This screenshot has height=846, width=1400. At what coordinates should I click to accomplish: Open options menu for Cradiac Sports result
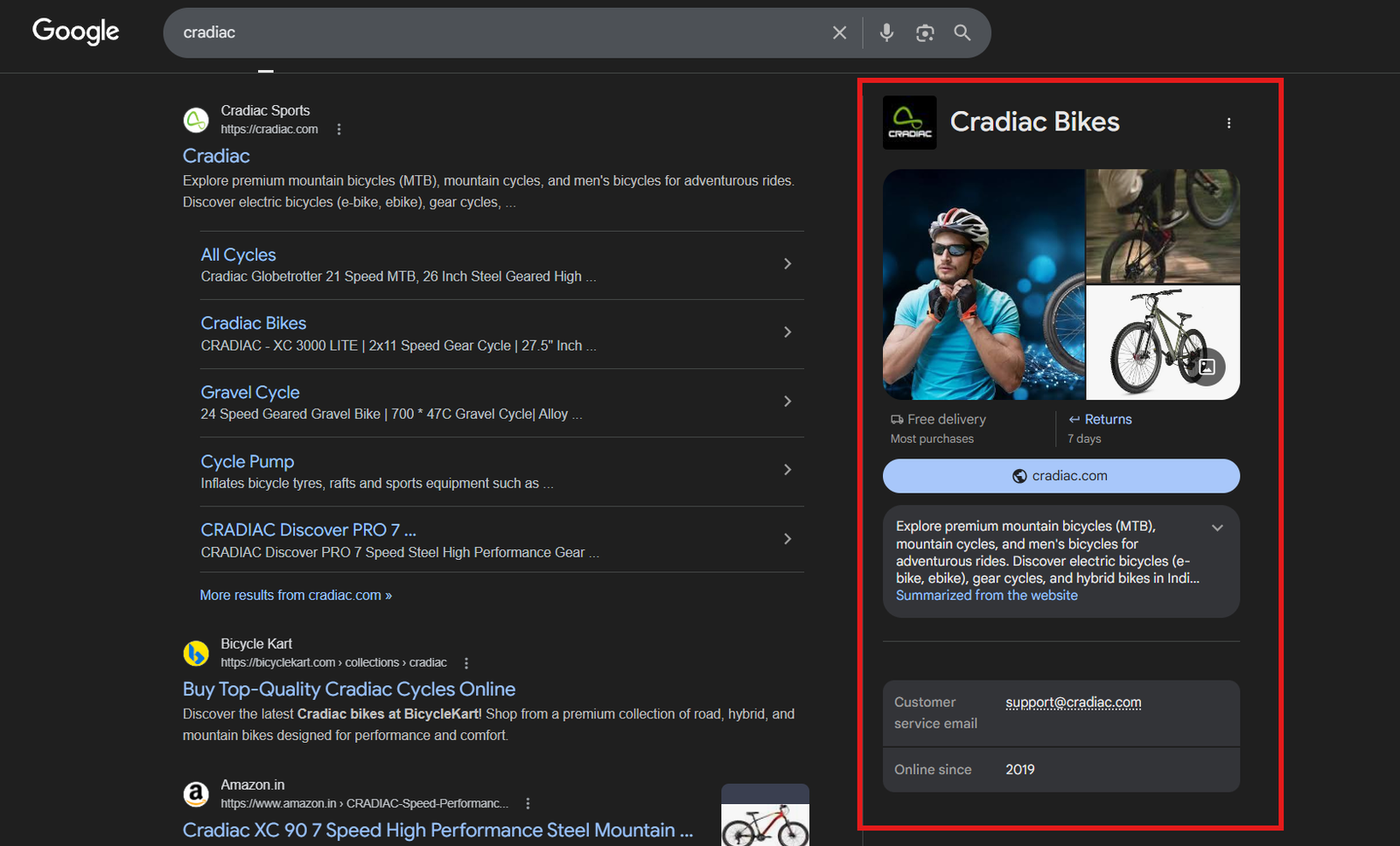point(339,129)
